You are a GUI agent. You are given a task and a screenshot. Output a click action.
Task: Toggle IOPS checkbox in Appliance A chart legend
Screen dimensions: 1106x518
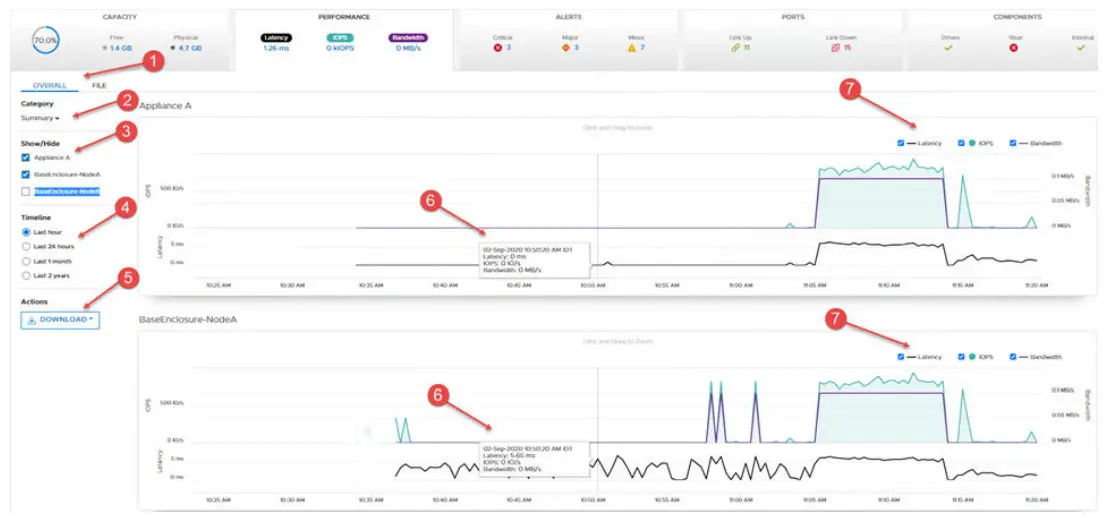point(961,143)
